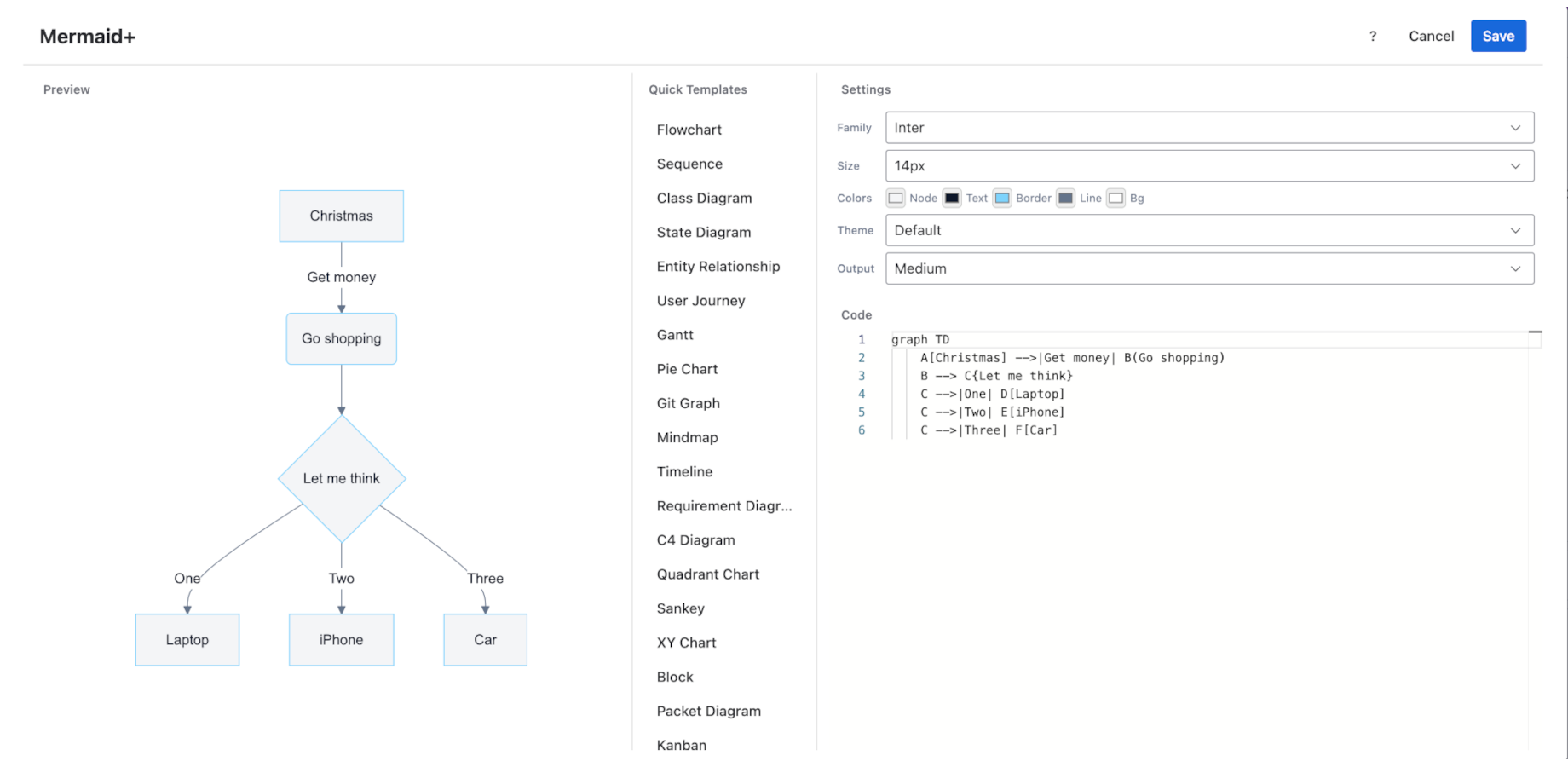The height and width of the screenshot is (767, 1568).
Task: Choose the Timeline template
Action: 684,471
